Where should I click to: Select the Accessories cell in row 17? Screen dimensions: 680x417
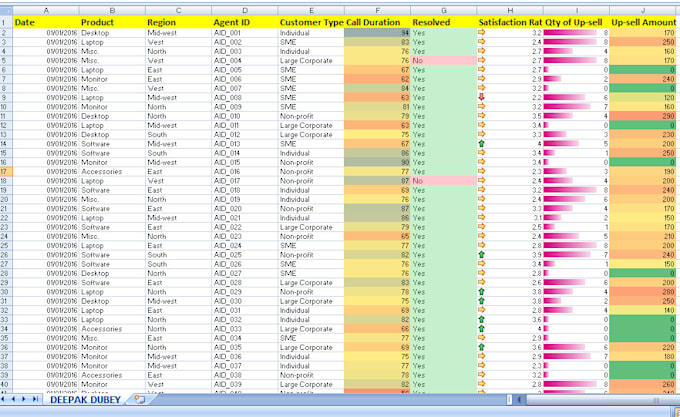coord(112,171)
